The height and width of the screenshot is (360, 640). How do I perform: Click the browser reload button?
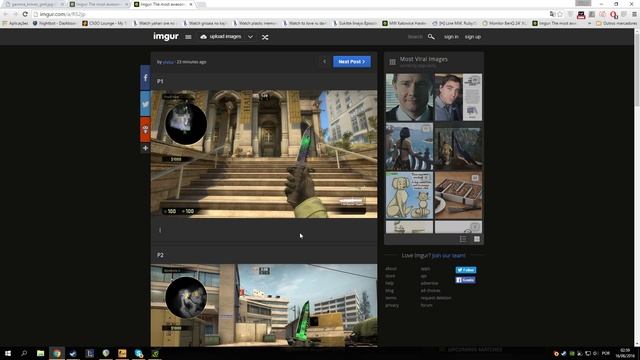point(25,14)
